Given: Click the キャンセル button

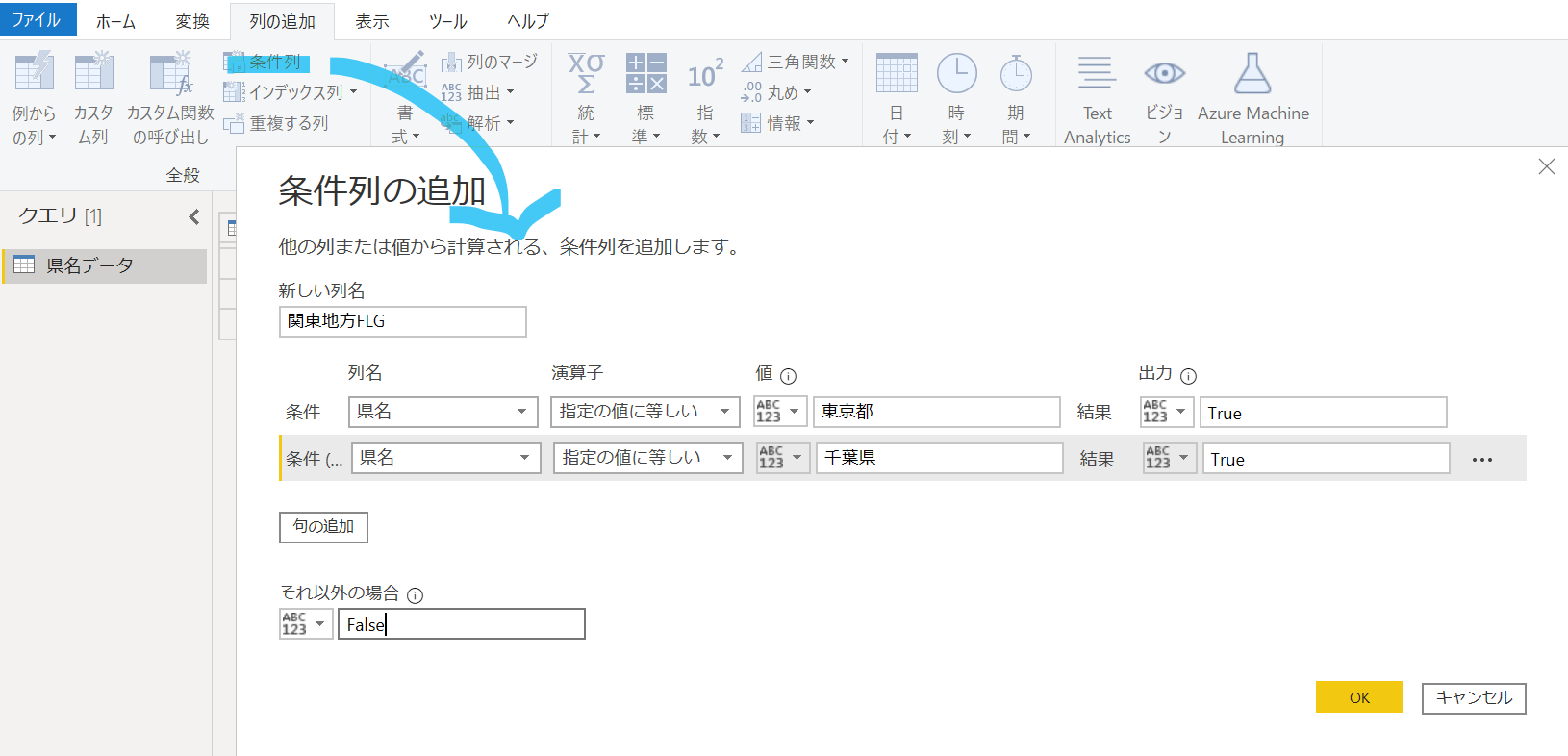Looking at the screenshot, I should click(1474, 697).
